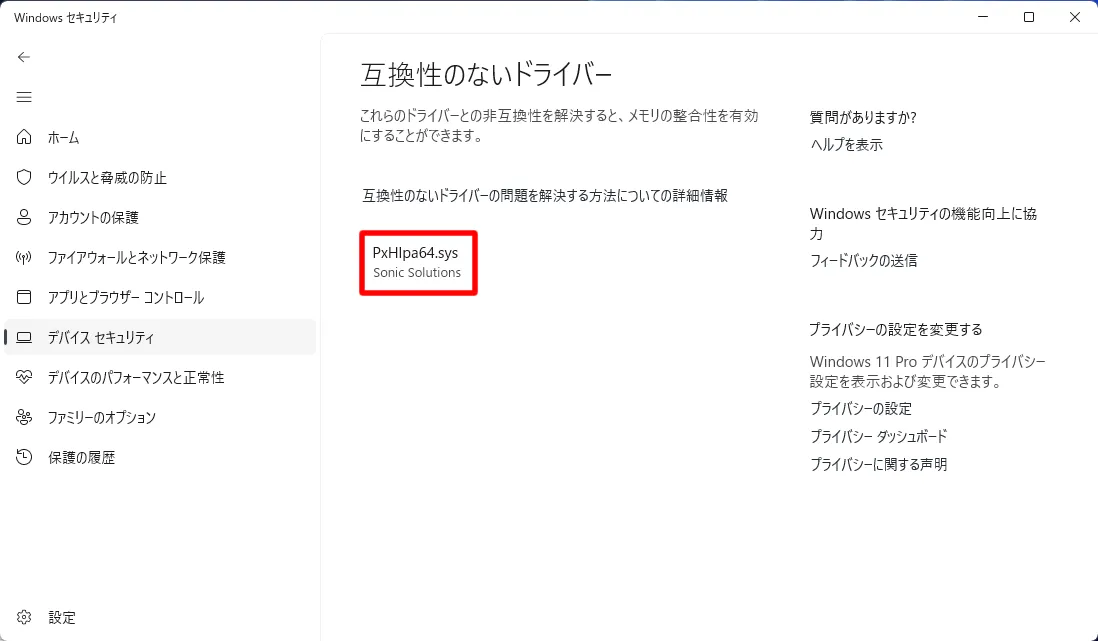Click the ヘルプを表示 link
This screenshot has height=641, width=1098.
coord(846,145)
